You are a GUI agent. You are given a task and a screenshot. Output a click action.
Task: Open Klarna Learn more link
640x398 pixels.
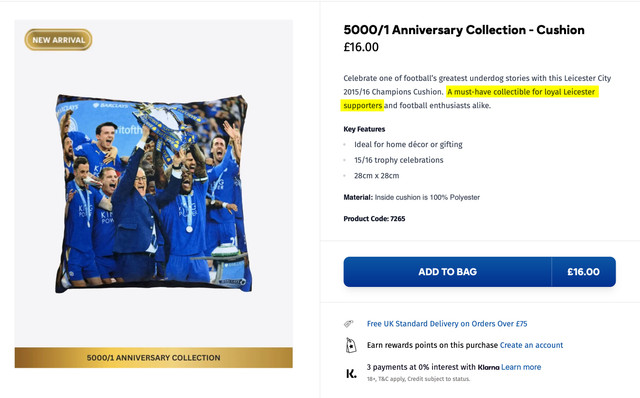(521, 367)
